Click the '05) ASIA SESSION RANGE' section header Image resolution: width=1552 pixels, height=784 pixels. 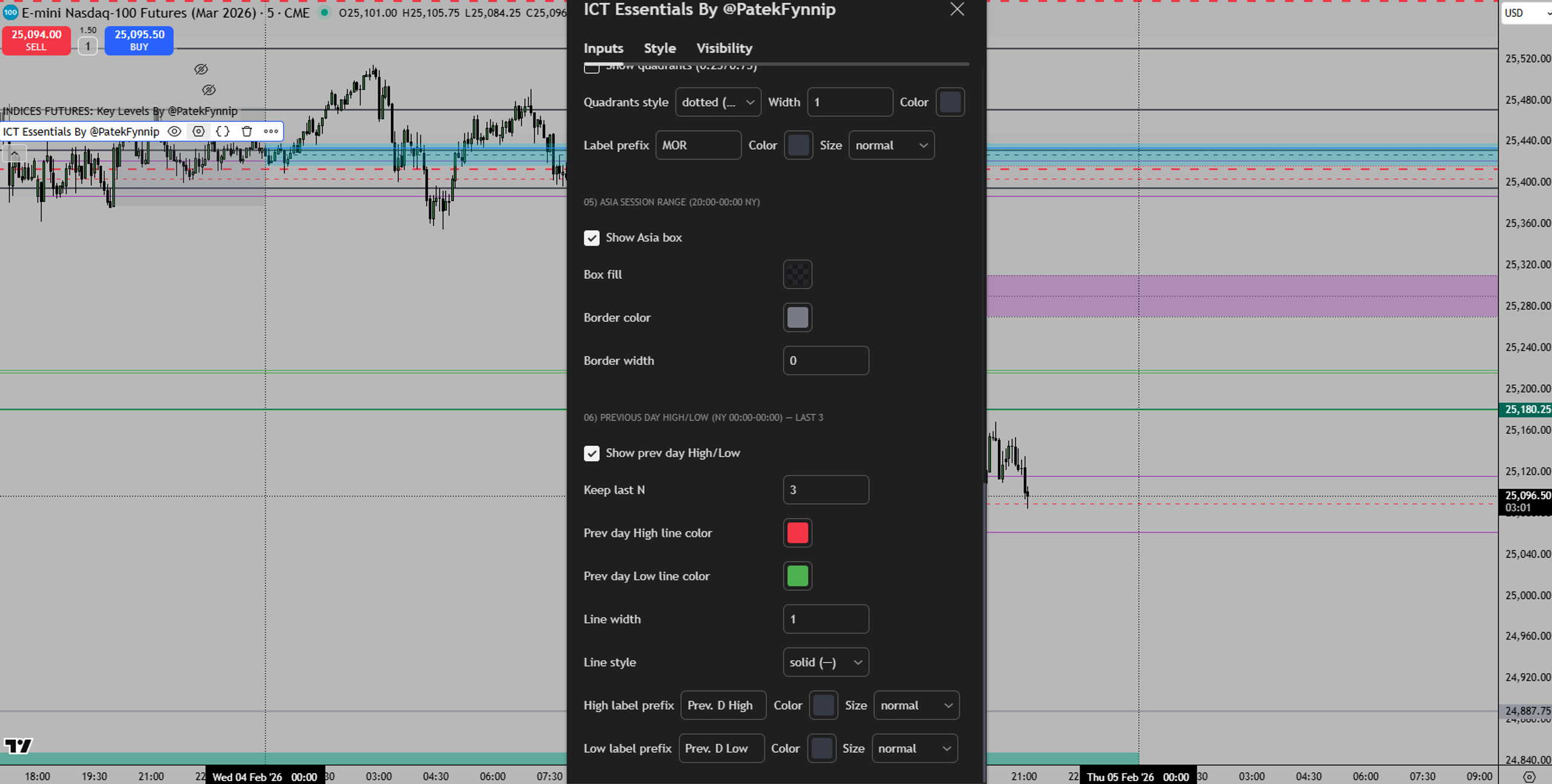click(x=671, y=202)
